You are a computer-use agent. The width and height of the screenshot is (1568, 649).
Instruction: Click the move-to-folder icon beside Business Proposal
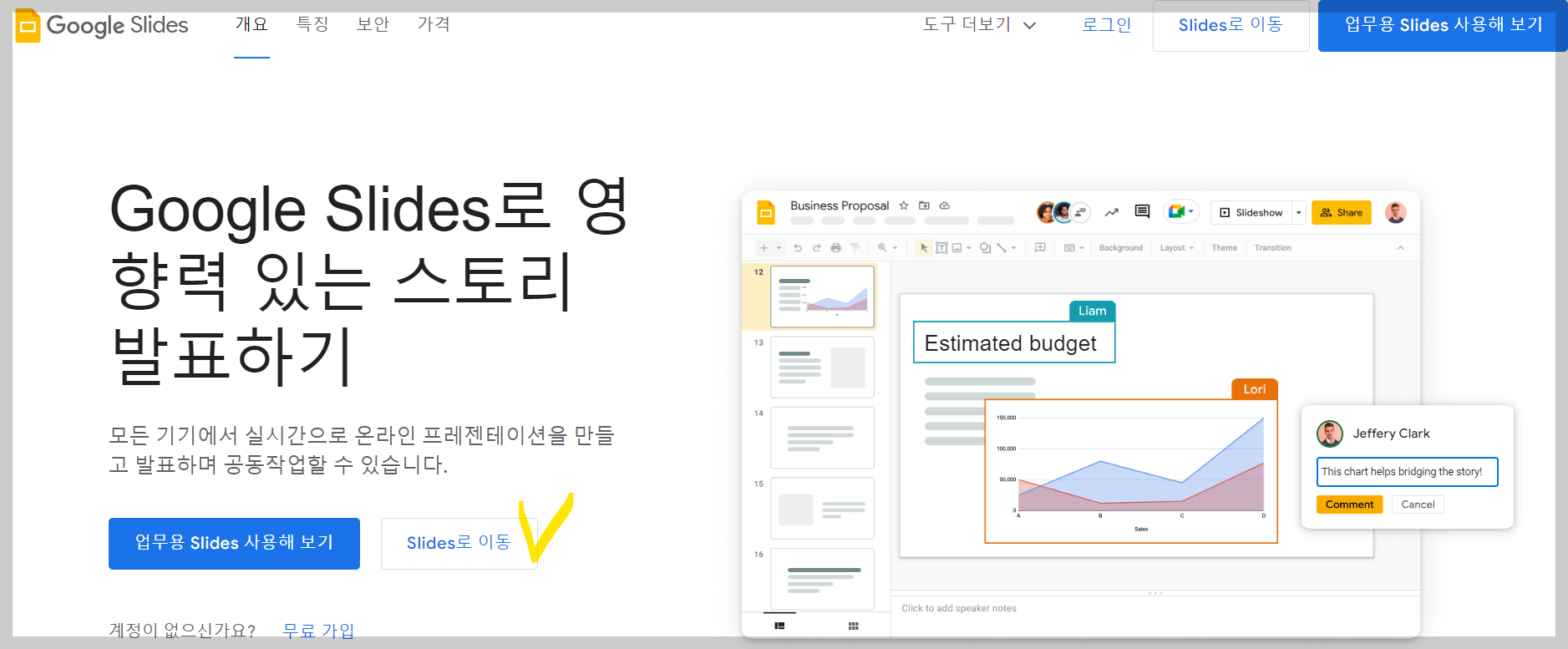[x=924, y=205]
